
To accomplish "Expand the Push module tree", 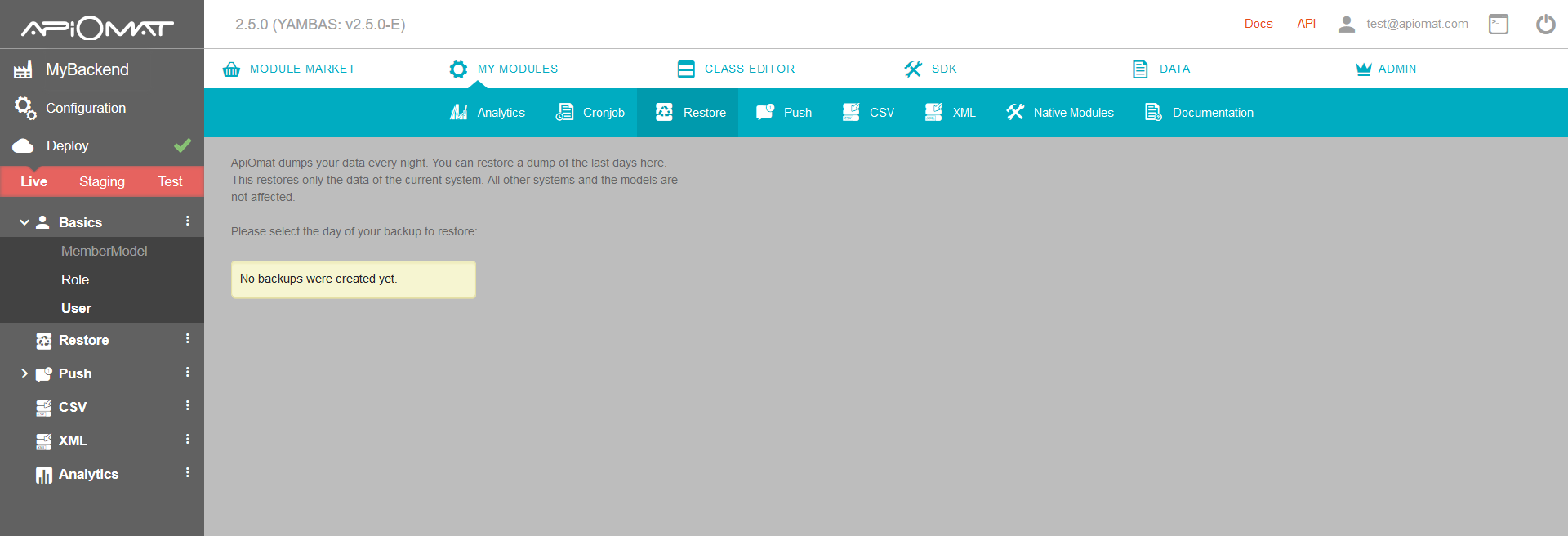I will [x=24, y=373].
